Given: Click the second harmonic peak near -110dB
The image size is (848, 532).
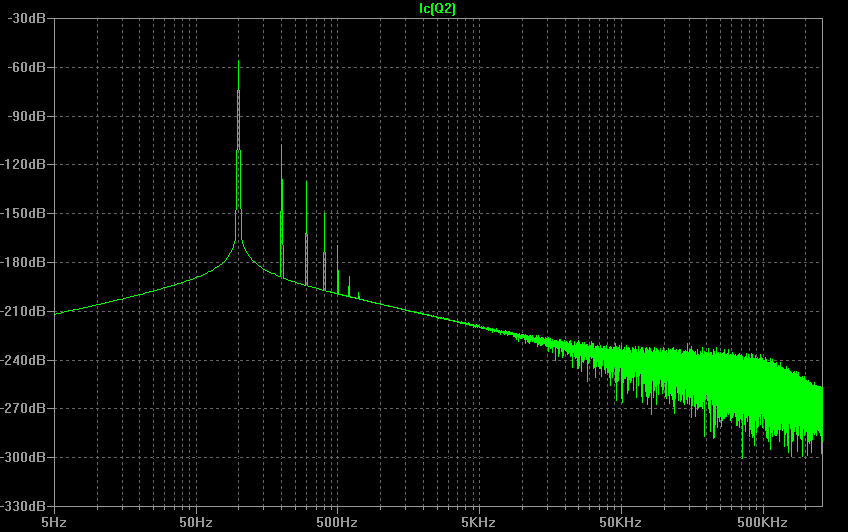Looking at the screenshot, I should pos(281,147).
